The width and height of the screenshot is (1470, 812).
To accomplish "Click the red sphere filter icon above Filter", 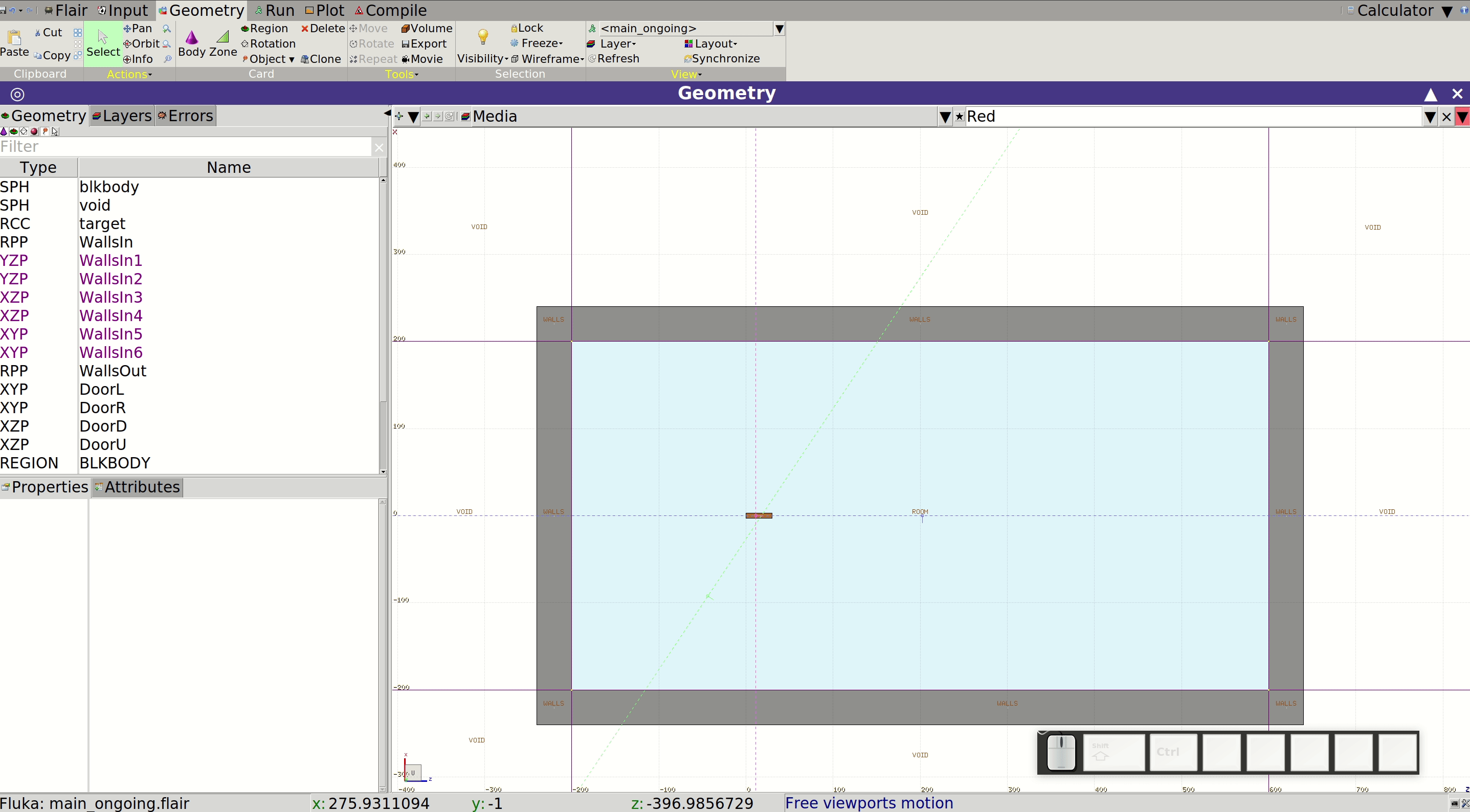I will click(34, 131).
